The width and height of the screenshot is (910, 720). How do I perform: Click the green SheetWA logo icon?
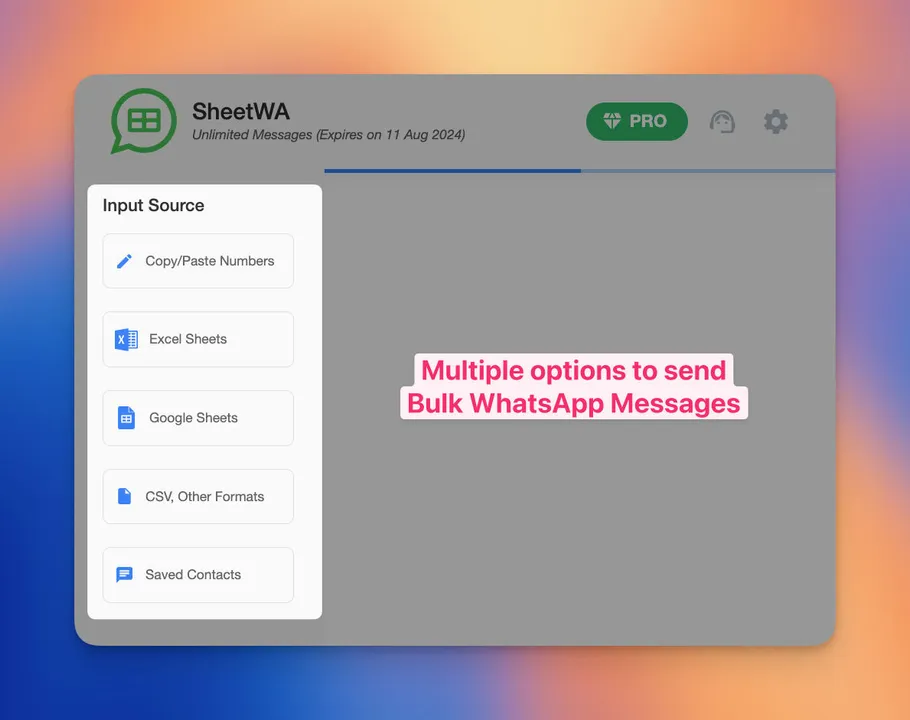point(143,120)
